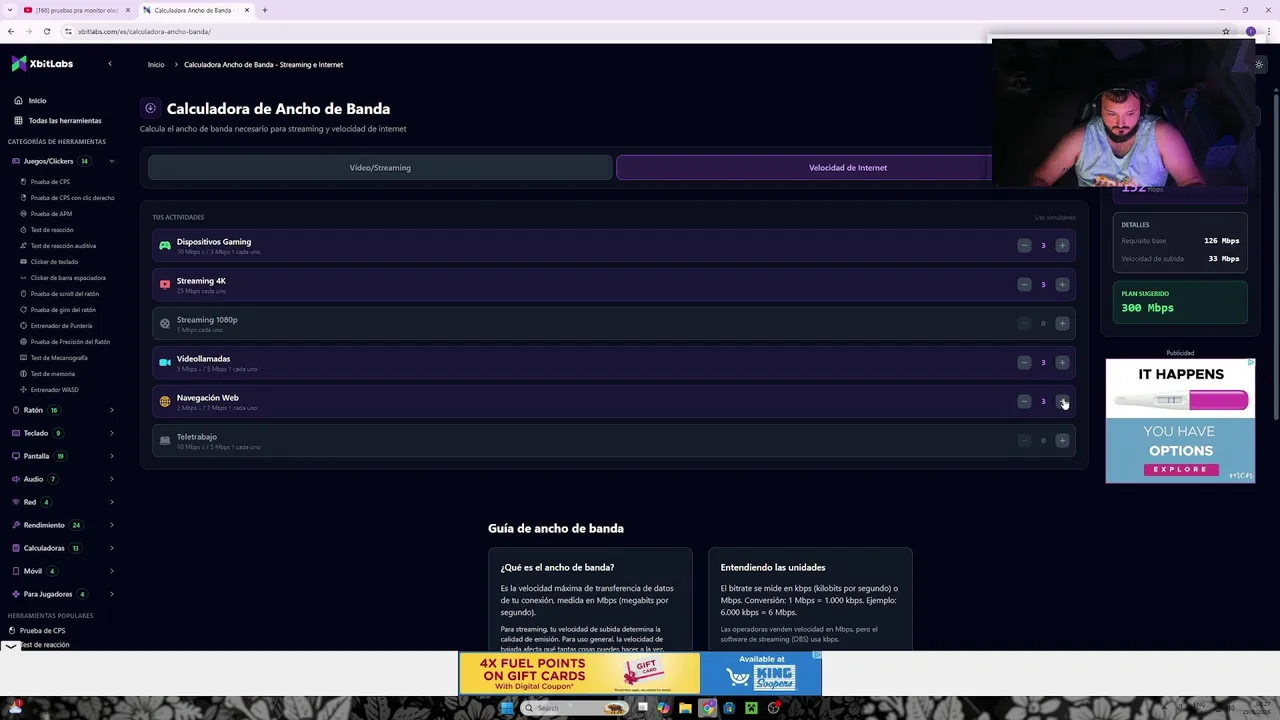Click the Videollamadas camera icon

[x=165, y=362]
